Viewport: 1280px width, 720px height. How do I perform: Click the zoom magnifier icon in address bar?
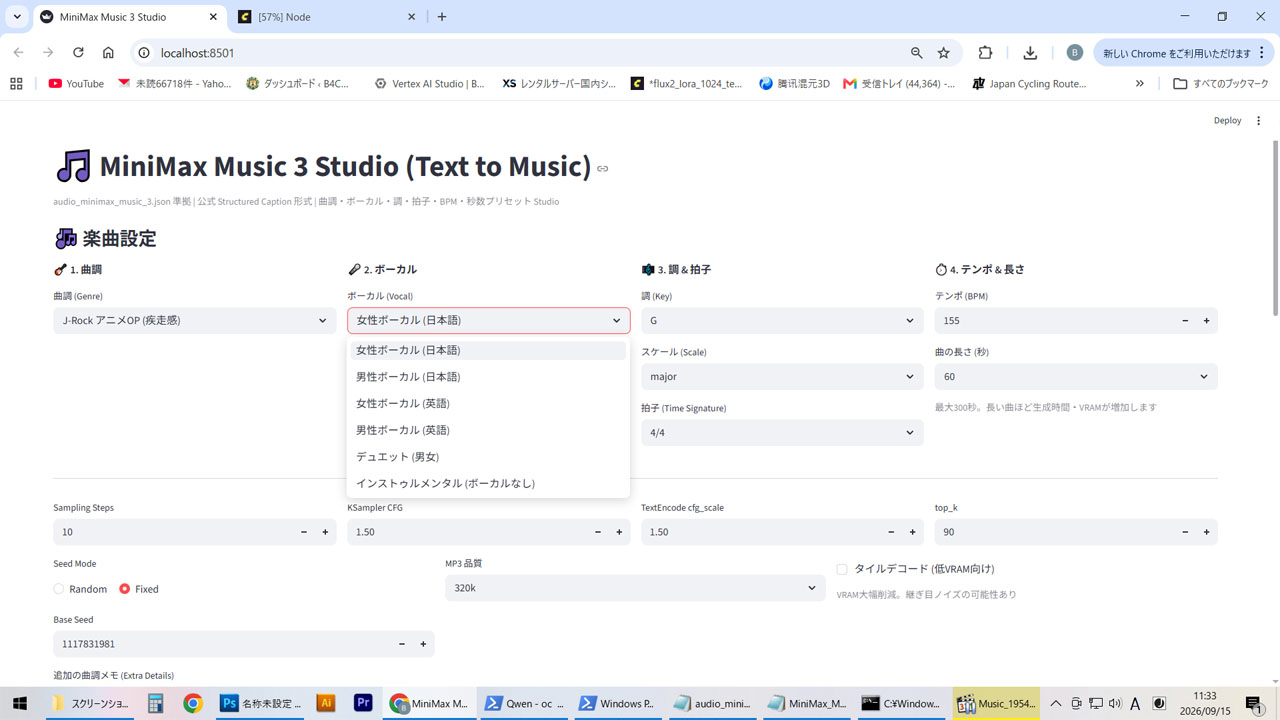pos(917,53)
